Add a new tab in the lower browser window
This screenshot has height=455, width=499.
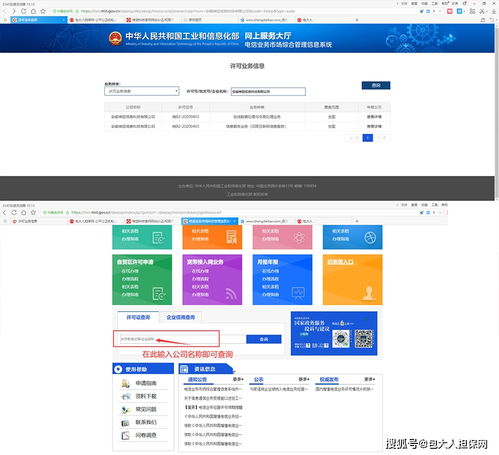pyautogui.click(x=357, y=221)
